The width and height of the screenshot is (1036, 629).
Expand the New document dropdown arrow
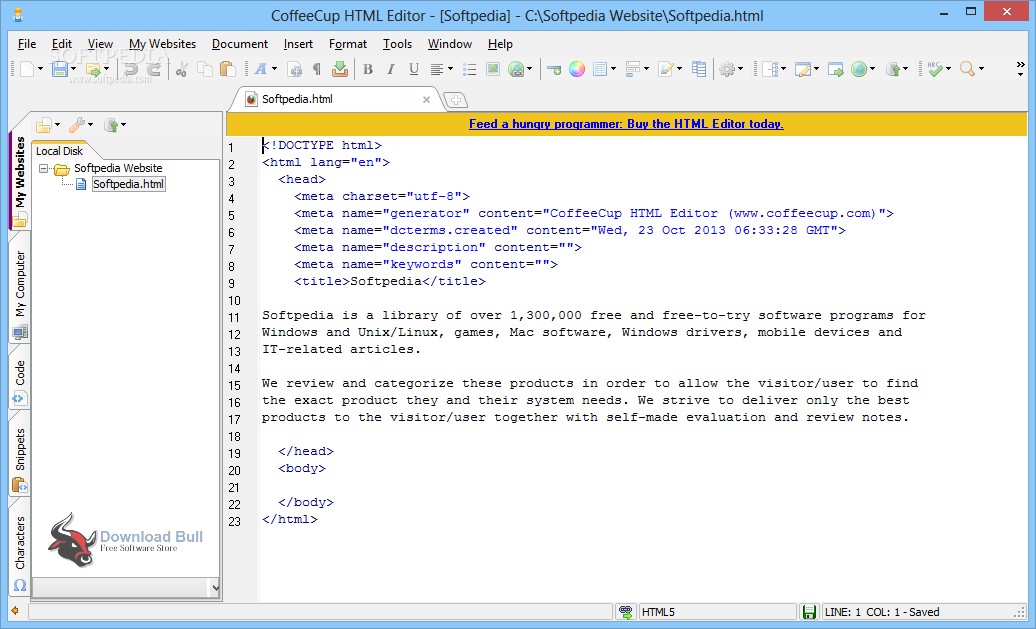pos(40,69)
